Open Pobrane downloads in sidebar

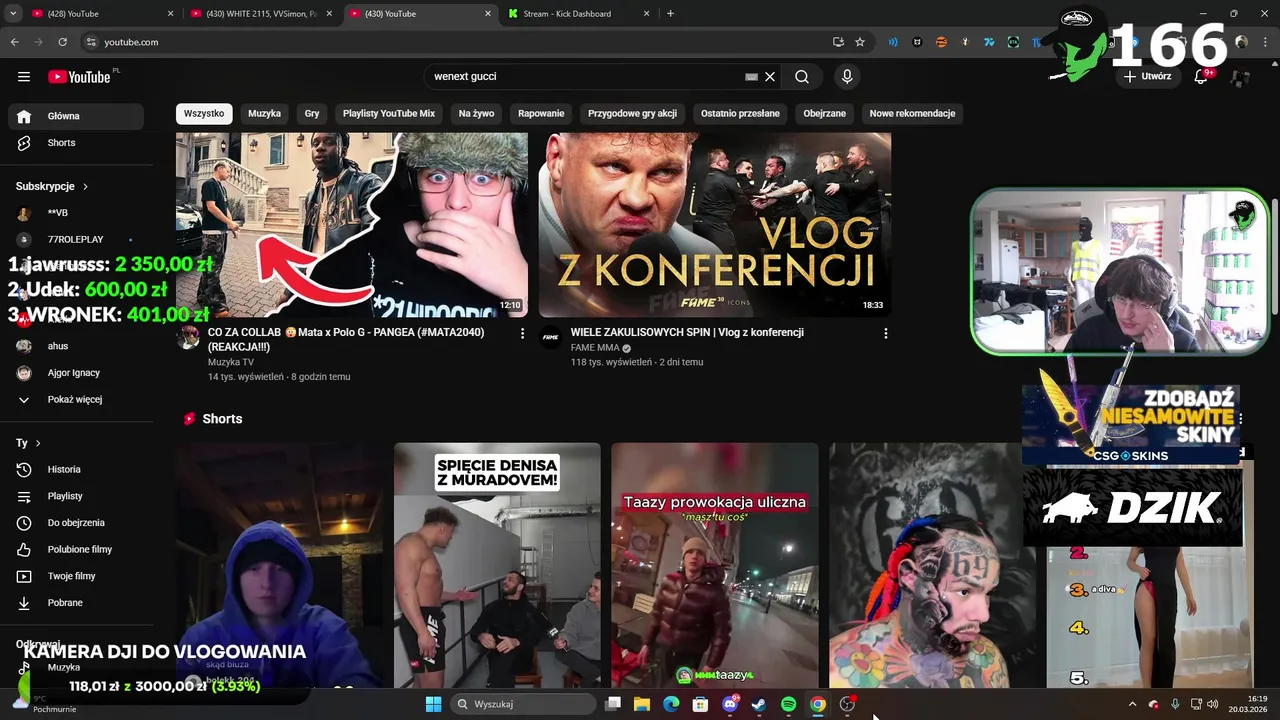coord(76,603)
